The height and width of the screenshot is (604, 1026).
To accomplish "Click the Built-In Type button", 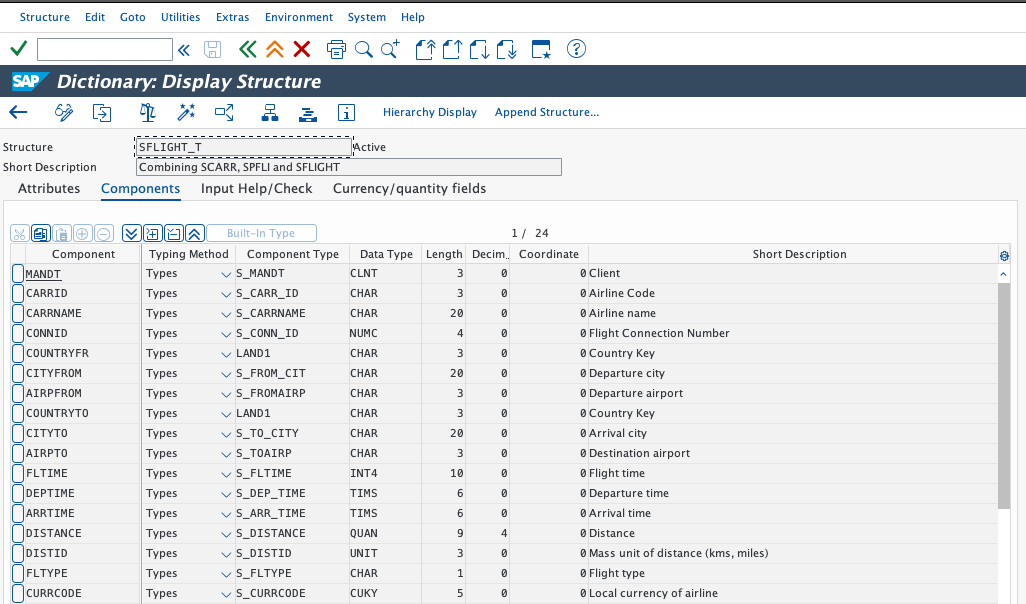I will point(261,233).
